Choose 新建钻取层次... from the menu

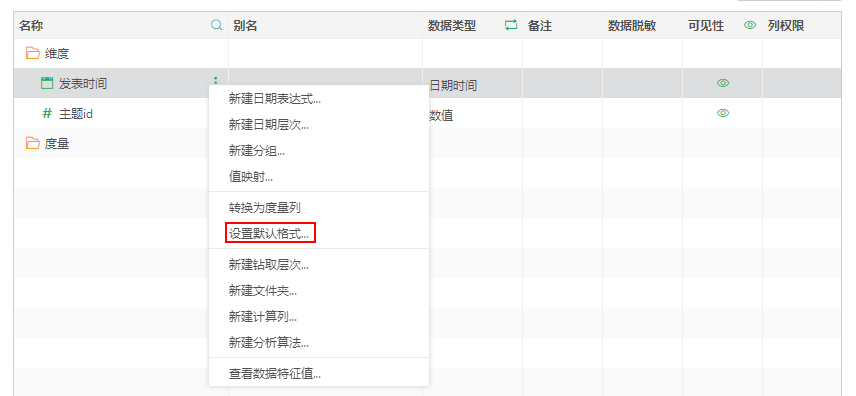(269, 265)
